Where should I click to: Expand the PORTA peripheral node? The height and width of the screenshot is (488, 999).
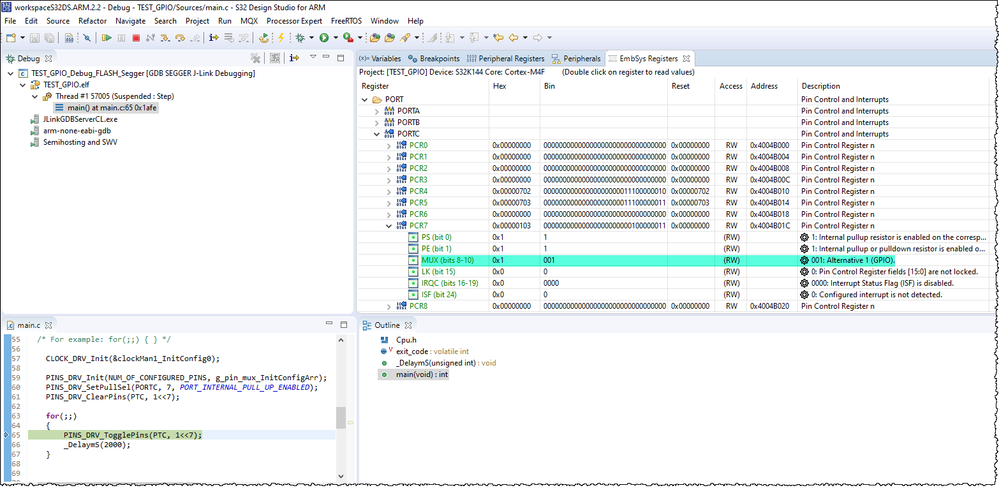point(377,111)
